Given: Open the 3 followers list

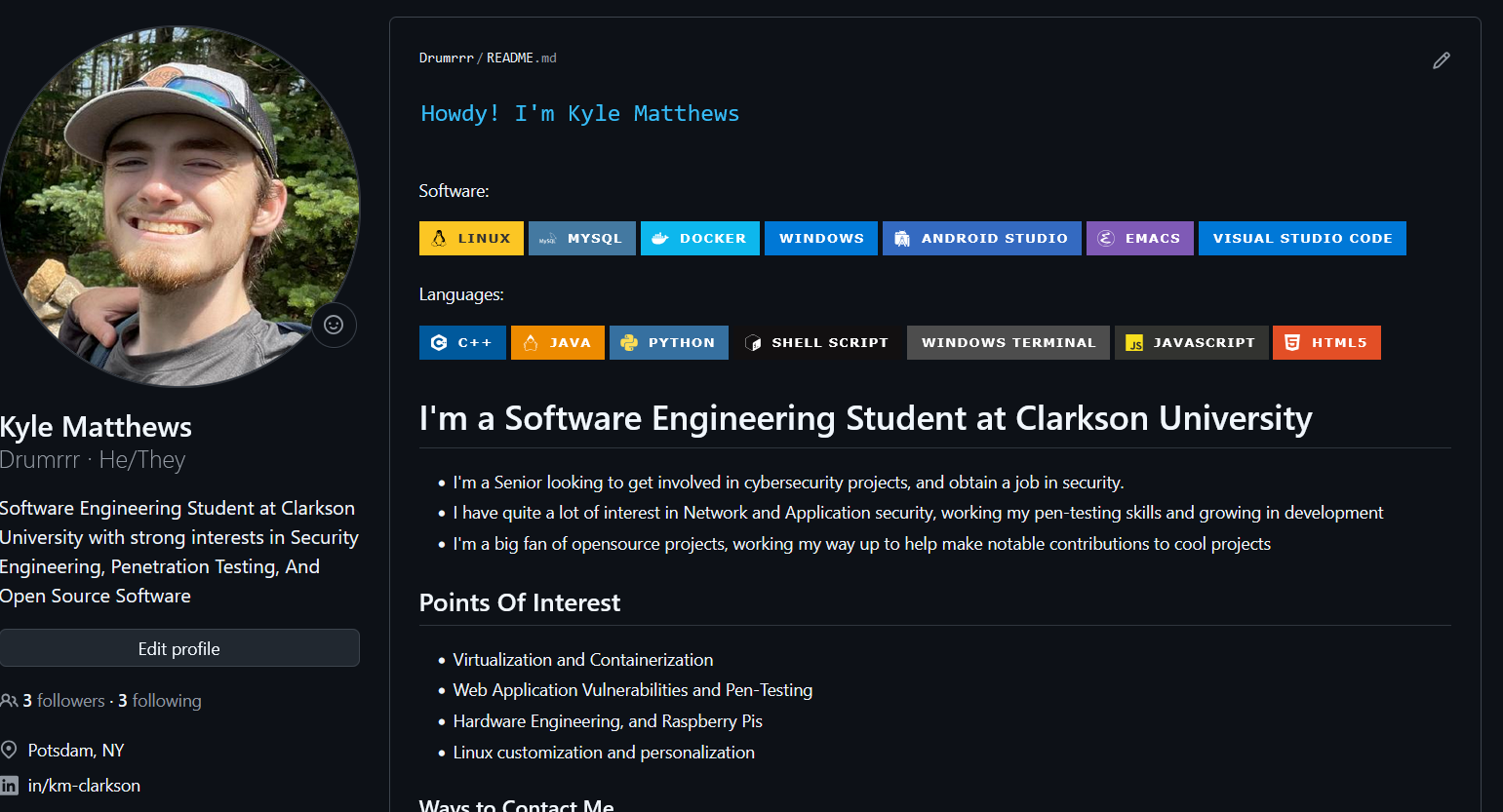Looking at the screenshot, I should [x=63, y=701].
